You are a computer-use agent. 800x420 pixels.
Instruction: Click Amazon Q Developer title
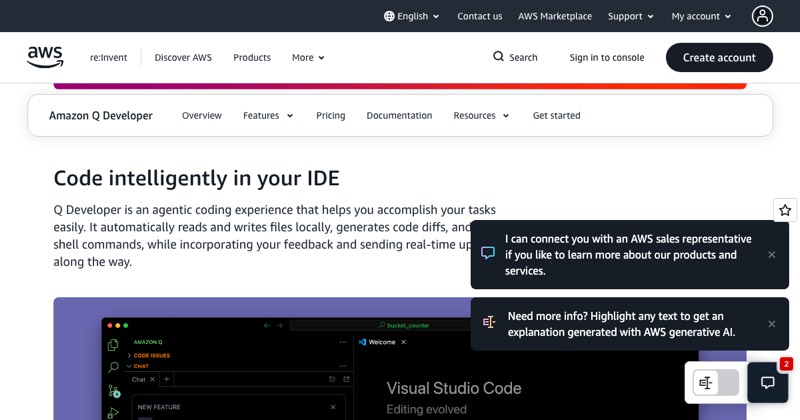coord(101,115)
